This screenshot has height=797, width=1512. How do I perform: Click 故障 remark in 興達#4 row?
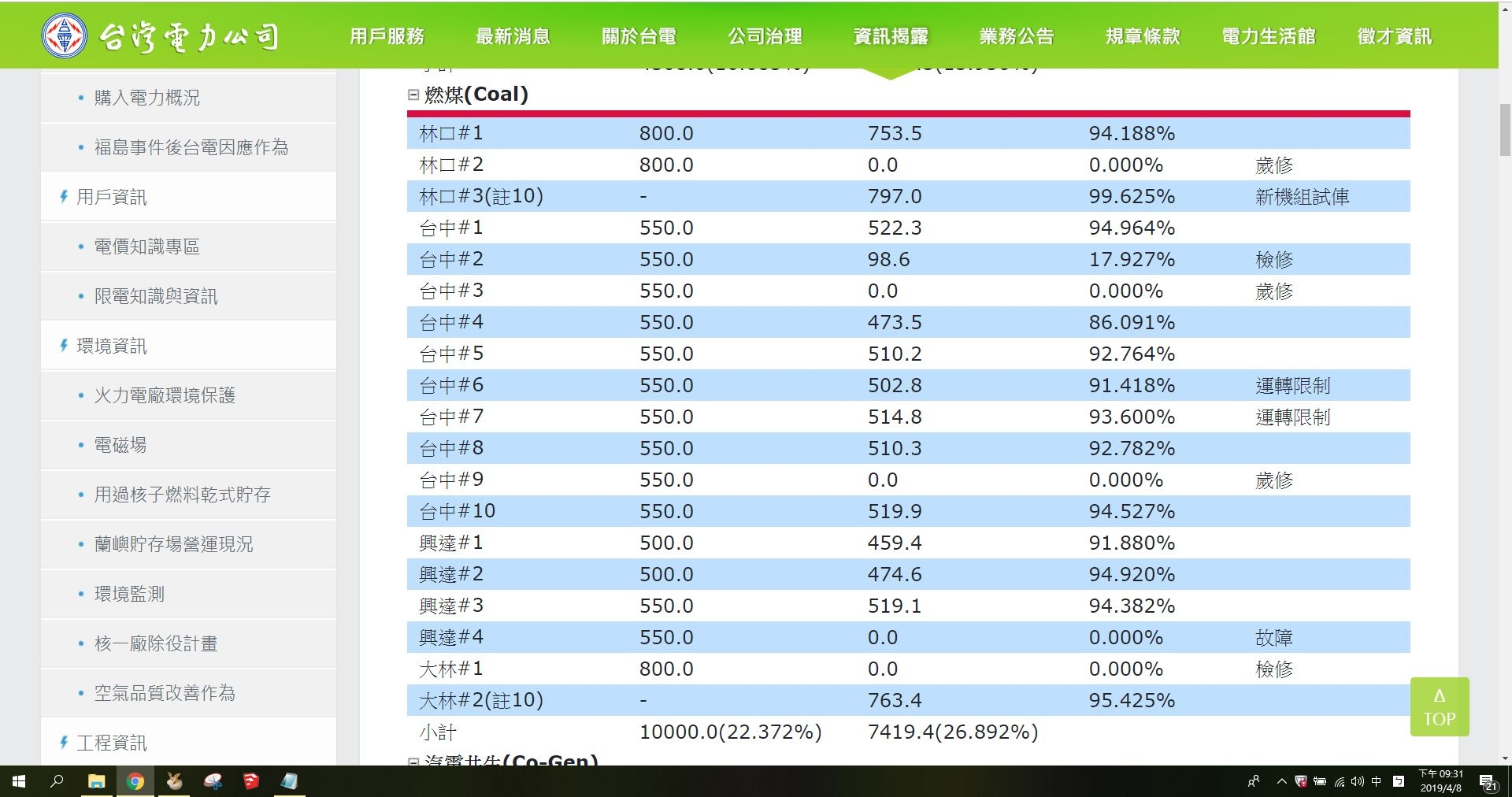pos(1273,638)
